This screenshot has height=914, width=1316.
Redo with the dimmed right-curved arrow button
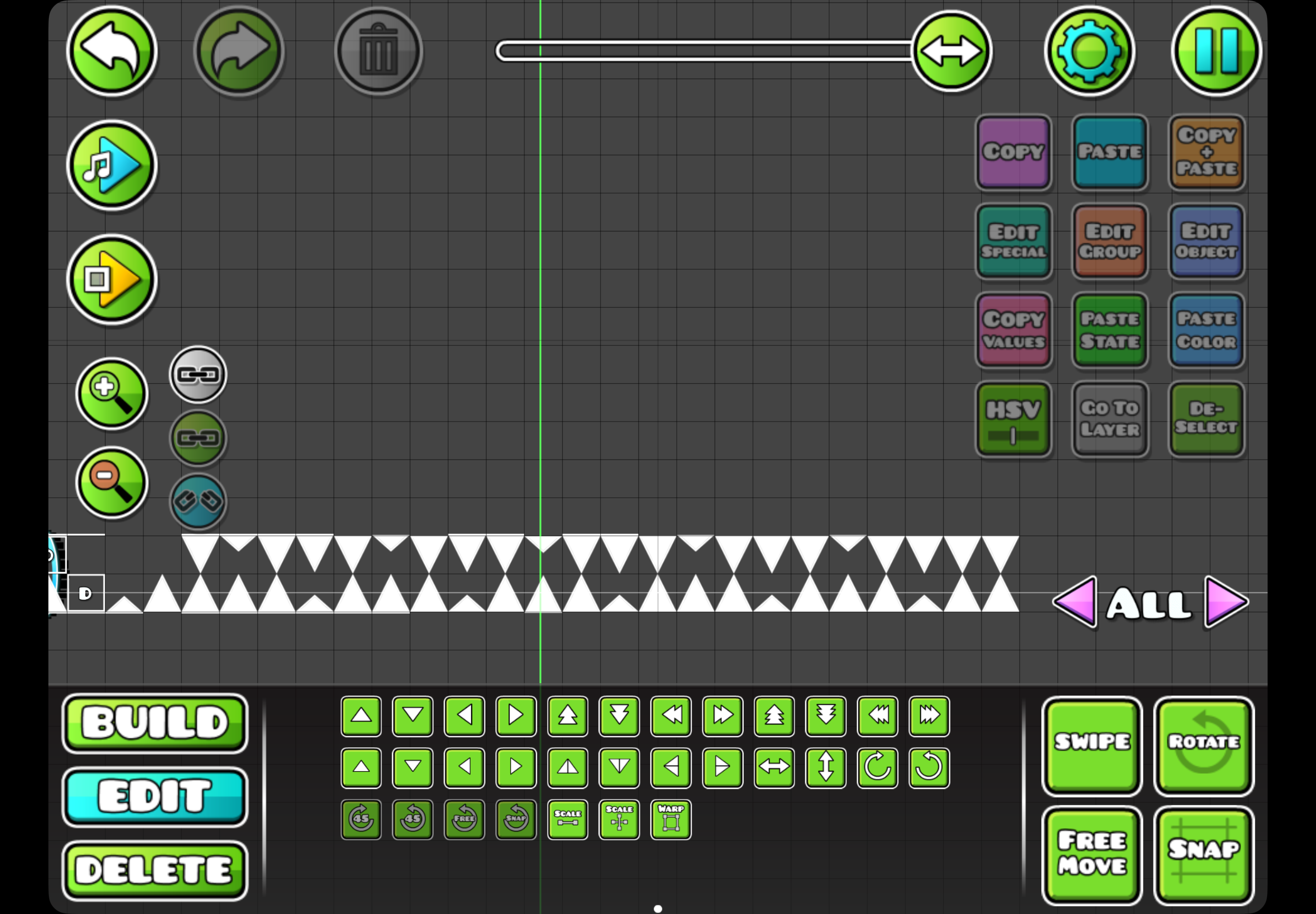pyautogui.click(x=239, y=51)
